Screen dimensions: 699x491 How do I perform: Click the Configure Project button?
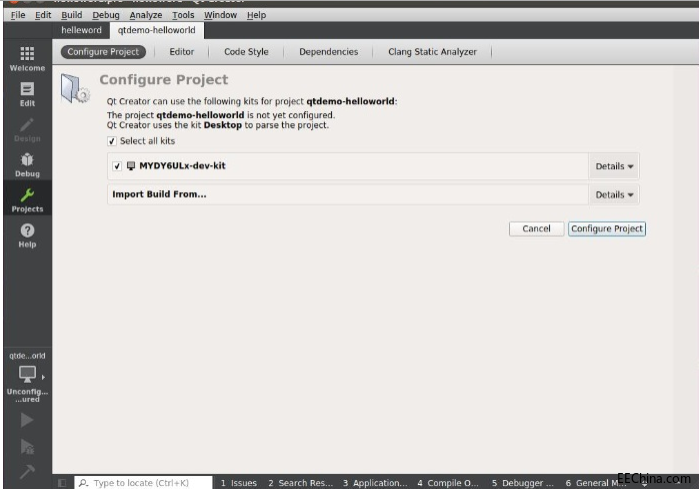(x=607, y=229)
